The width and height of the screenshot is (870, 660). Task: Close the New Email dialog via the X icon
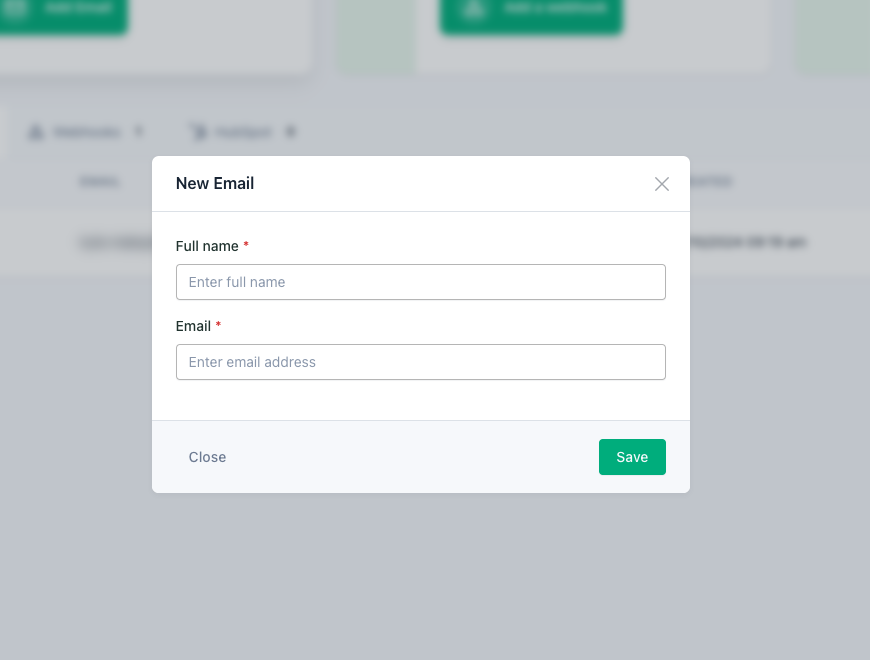(x=661, y=183)
